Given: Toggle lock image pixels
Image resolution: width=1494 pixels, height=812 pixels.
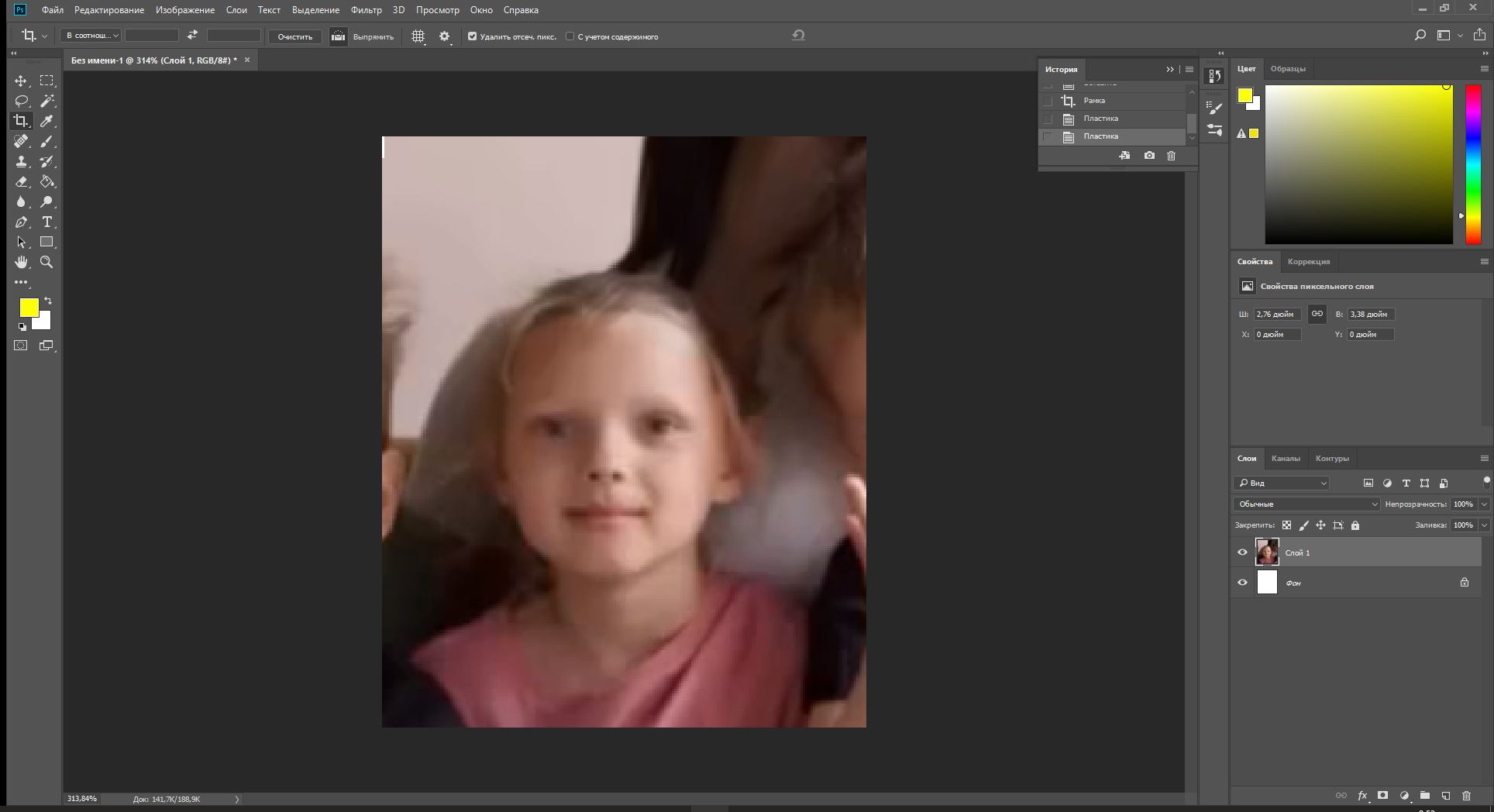Looking at the screenshot, I should [1303, 525].
